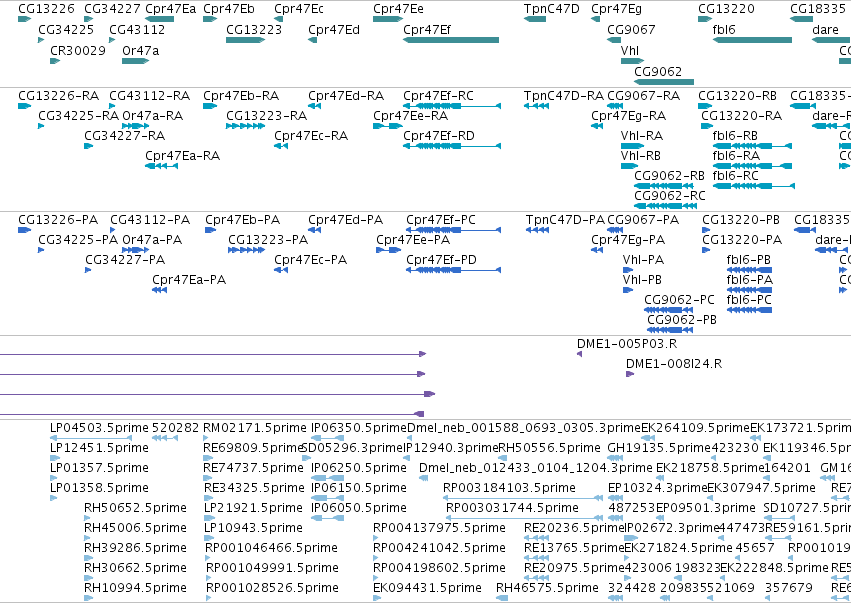851x603 pixels.
Task: Open the RH50652.5prime cDNA label
Action: click(x=135, y=508)
